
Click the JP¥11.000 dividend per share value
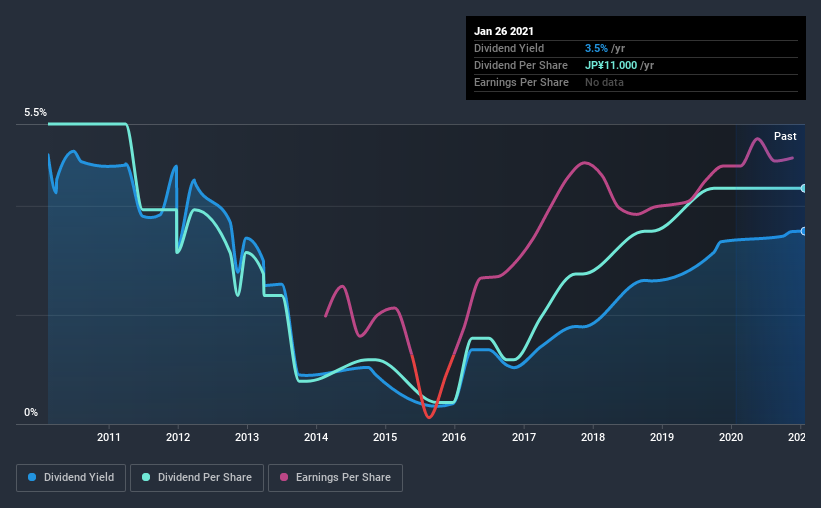click(611, 65)
